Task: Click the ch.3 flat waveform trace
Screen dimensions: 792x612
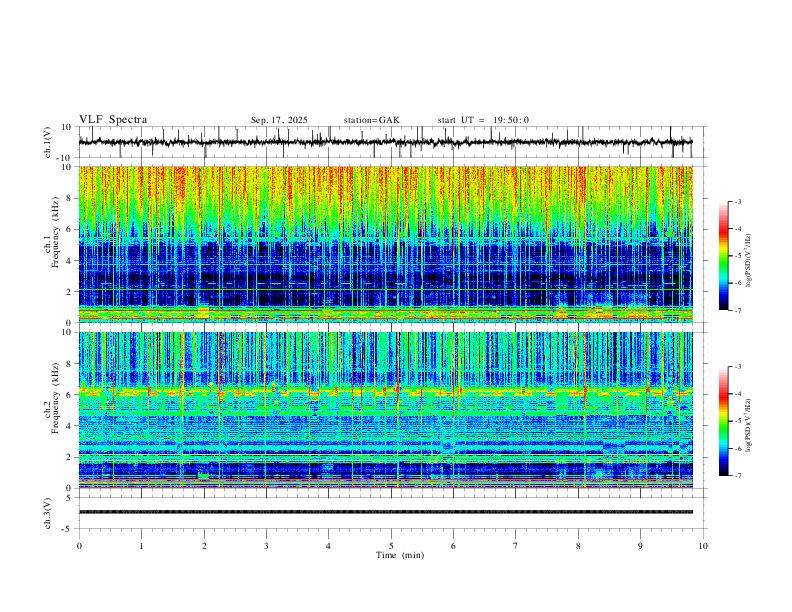Action: coord(385,512)
